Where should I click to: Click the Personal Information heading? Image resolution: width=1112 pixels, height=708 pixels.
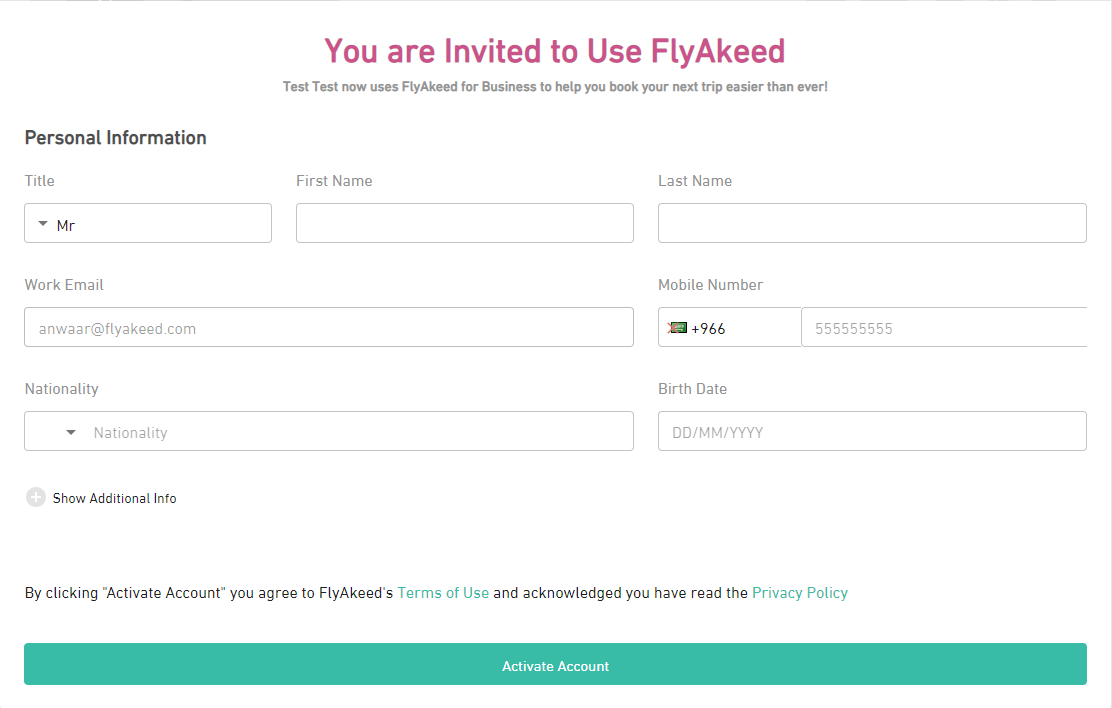tap(116, 138)
